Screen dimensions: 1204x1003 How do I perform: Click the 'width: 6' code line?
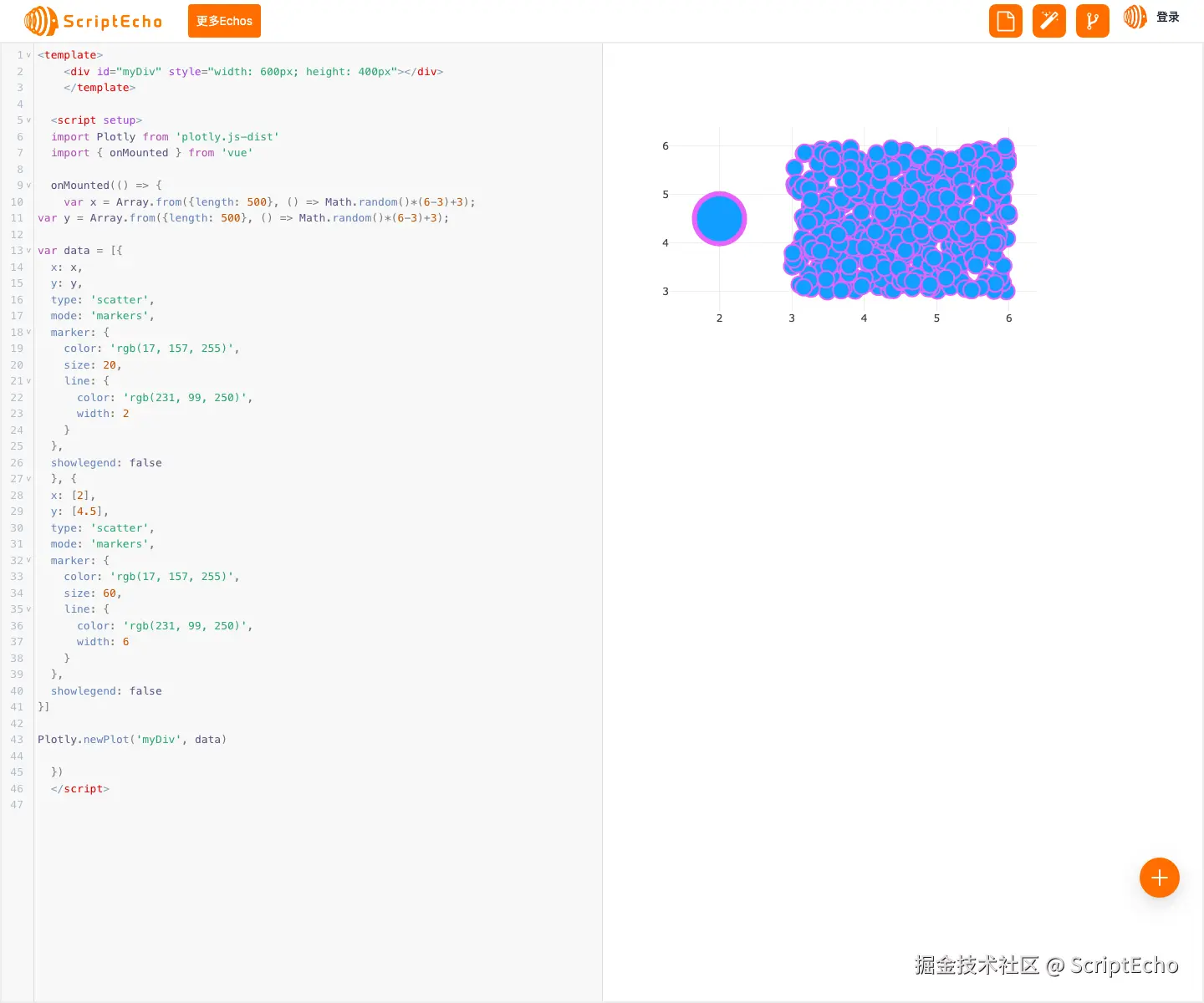point(103,642)
